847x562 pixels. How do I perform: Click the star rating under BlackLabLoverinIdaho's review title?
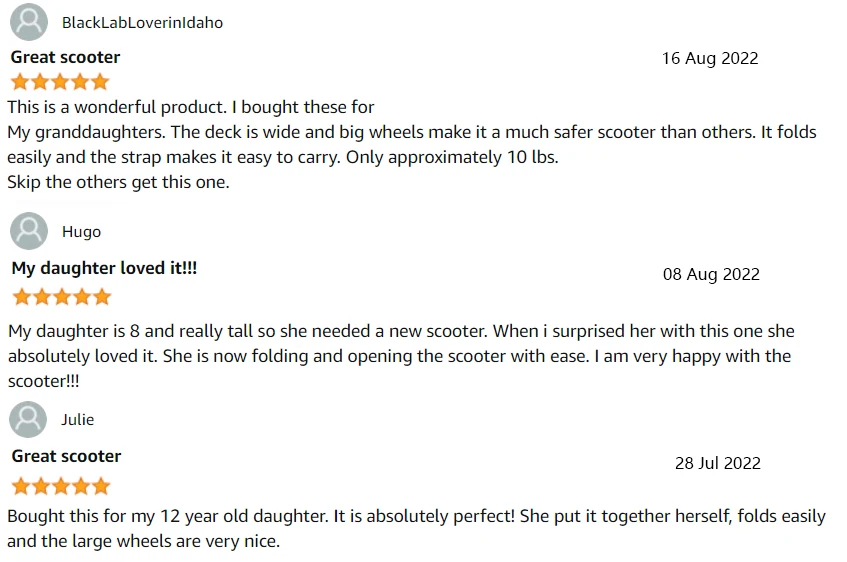(x=60, y=82)
